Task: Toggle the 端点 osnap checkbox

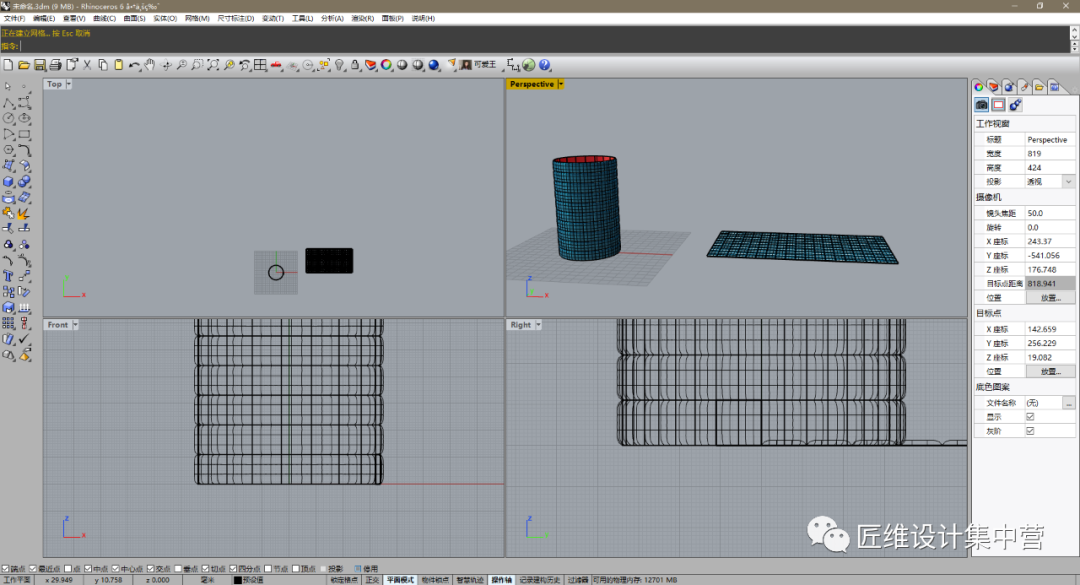Action: (5, 568)
